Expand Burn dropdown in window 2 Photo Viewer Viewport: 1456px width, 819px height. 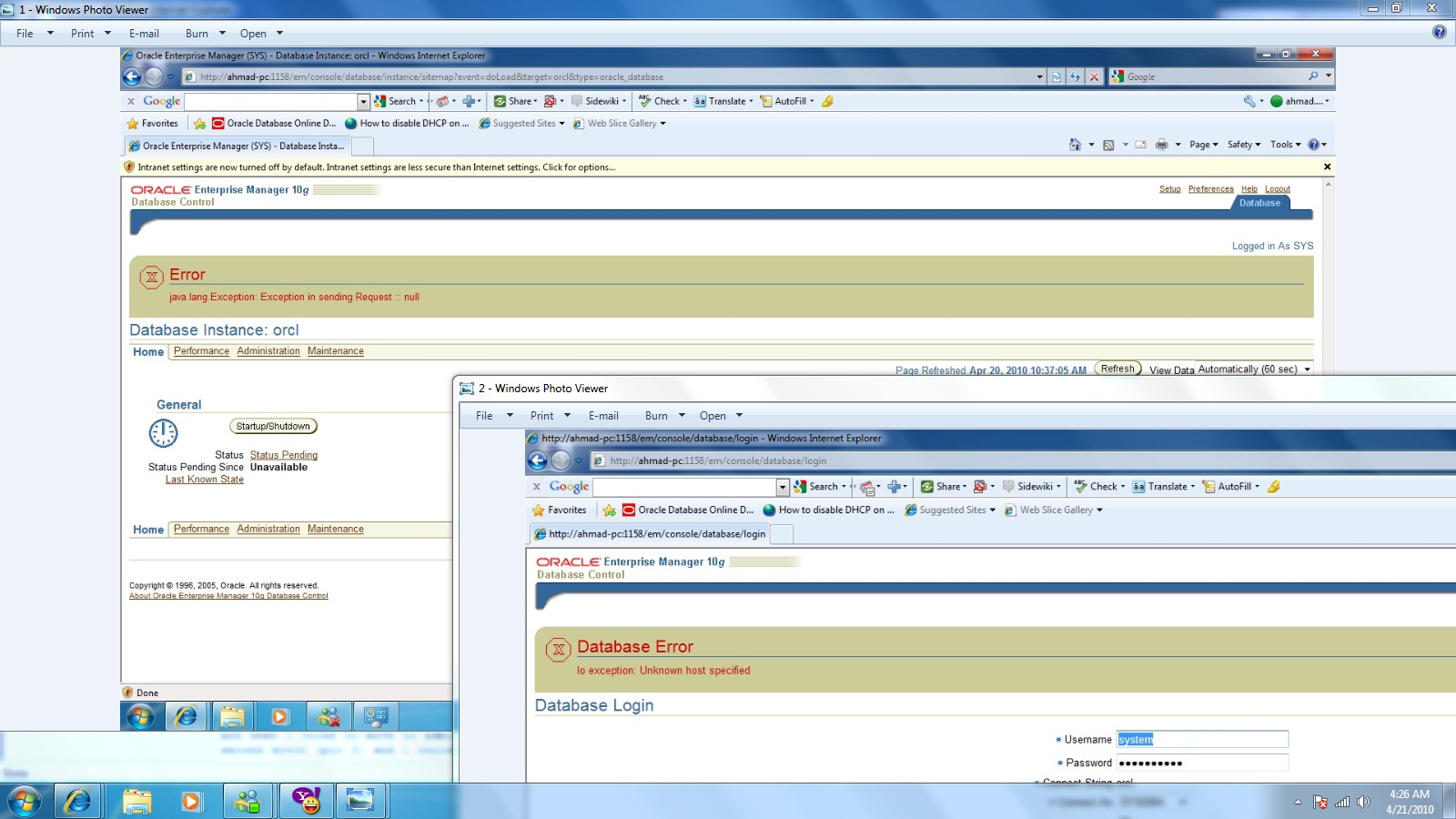(x=664, y=416)
